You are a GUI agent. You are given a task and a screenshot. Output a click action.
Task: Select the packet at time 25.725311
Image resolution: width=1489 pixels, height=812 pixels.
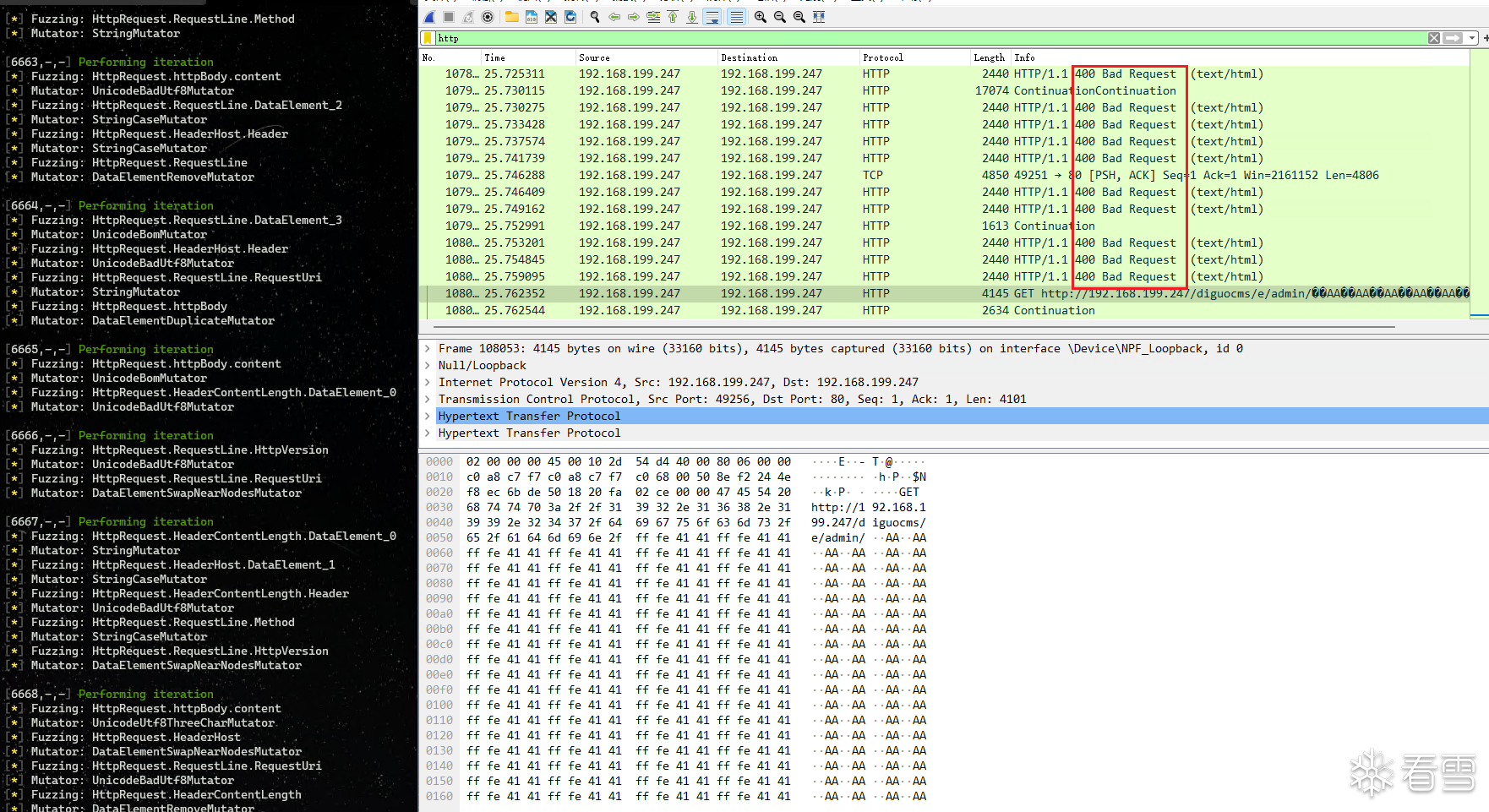coord(945,74)
